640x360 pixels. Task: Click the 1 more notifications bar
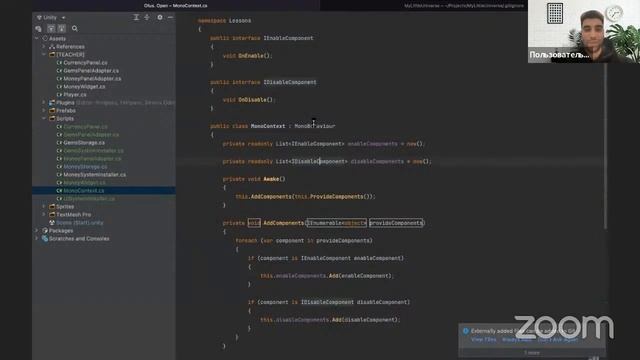pyautogui.click(x=532, y=353)
